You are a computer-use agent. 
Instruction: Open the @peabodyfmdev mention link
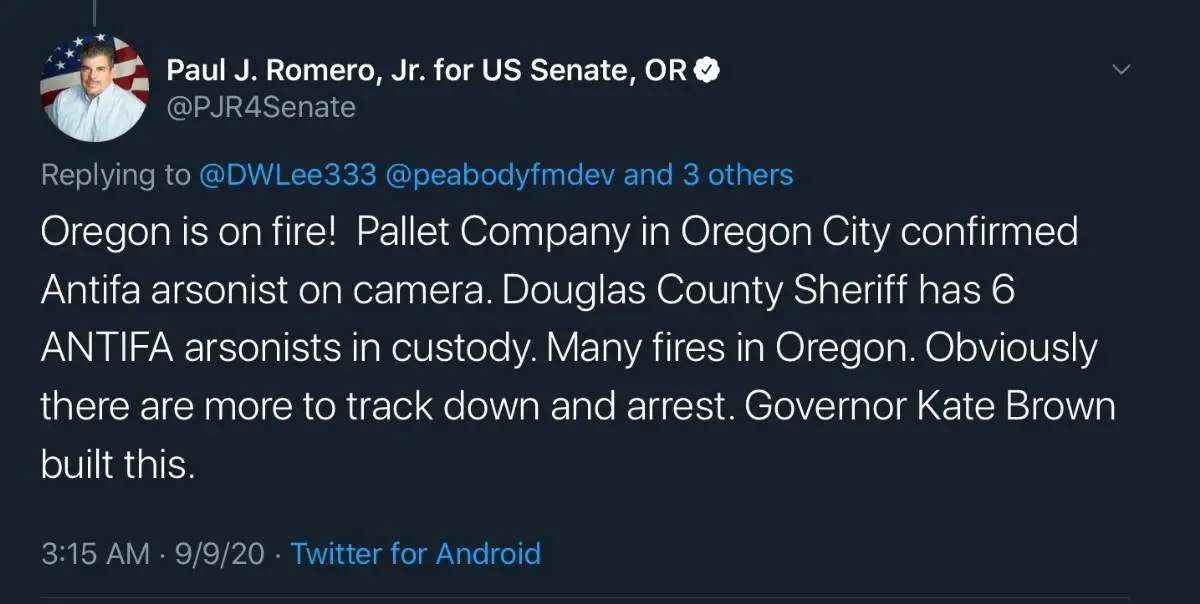[500, 175]
